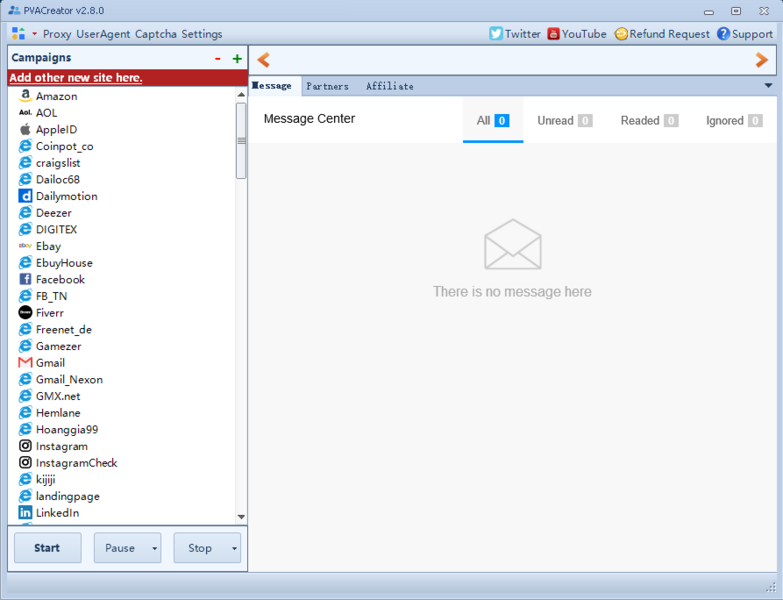This screenshot has width=783, height=600.
Task: Click the Ebay logo icon
Action: 25,246
